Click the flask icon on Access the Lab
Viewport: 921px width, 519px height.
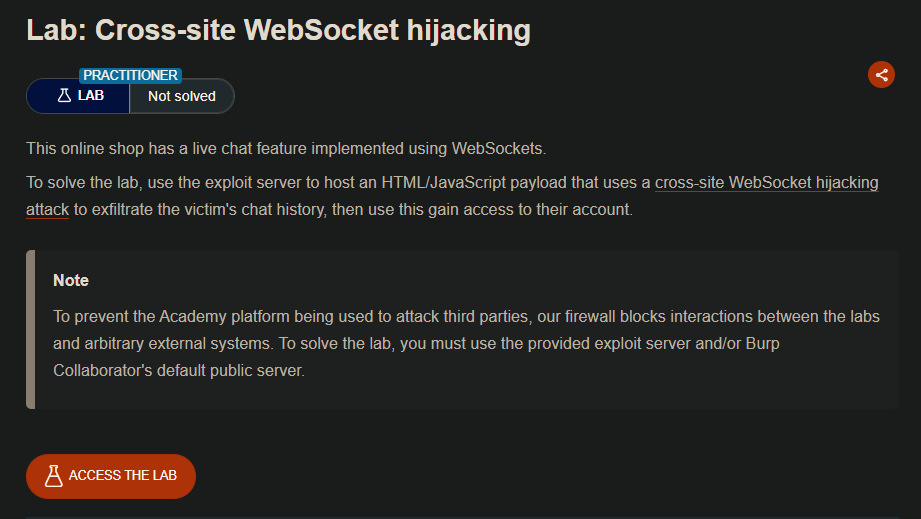pyautogui.click(x=54, y=475)
